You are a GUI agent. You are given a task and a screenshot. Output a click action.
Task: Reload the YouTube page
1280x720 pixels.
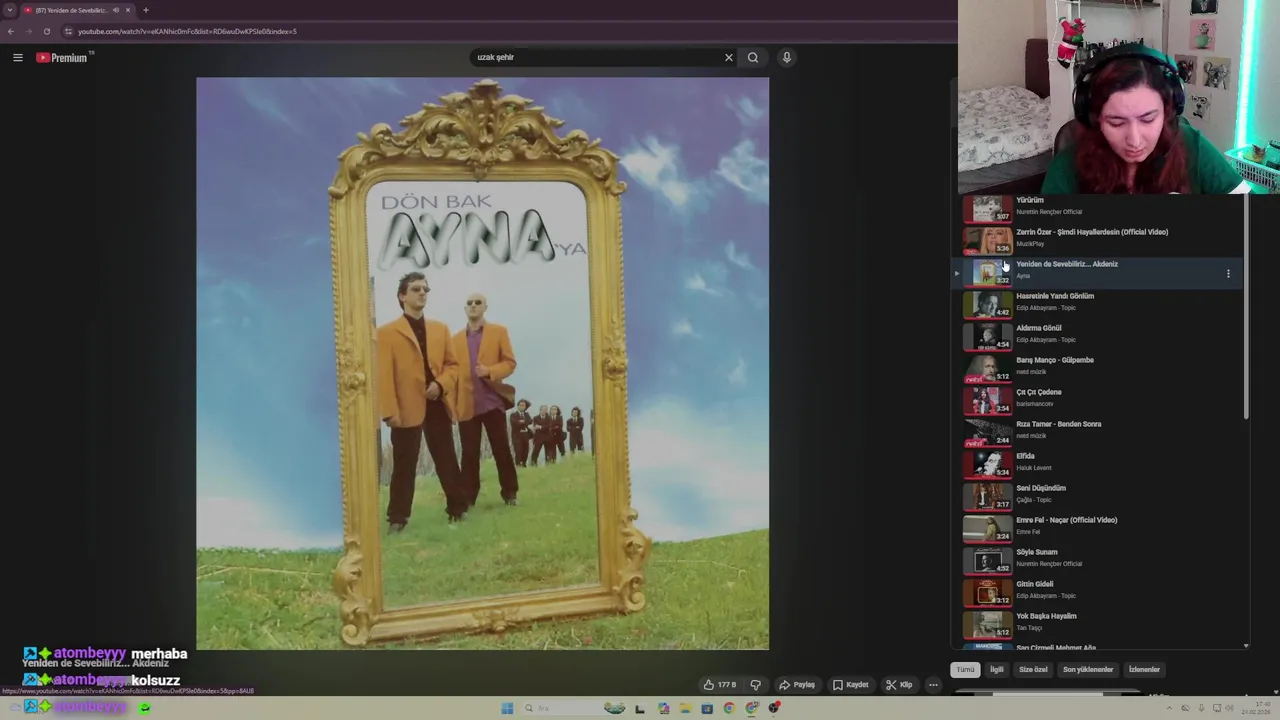click(x=46, y=31)
